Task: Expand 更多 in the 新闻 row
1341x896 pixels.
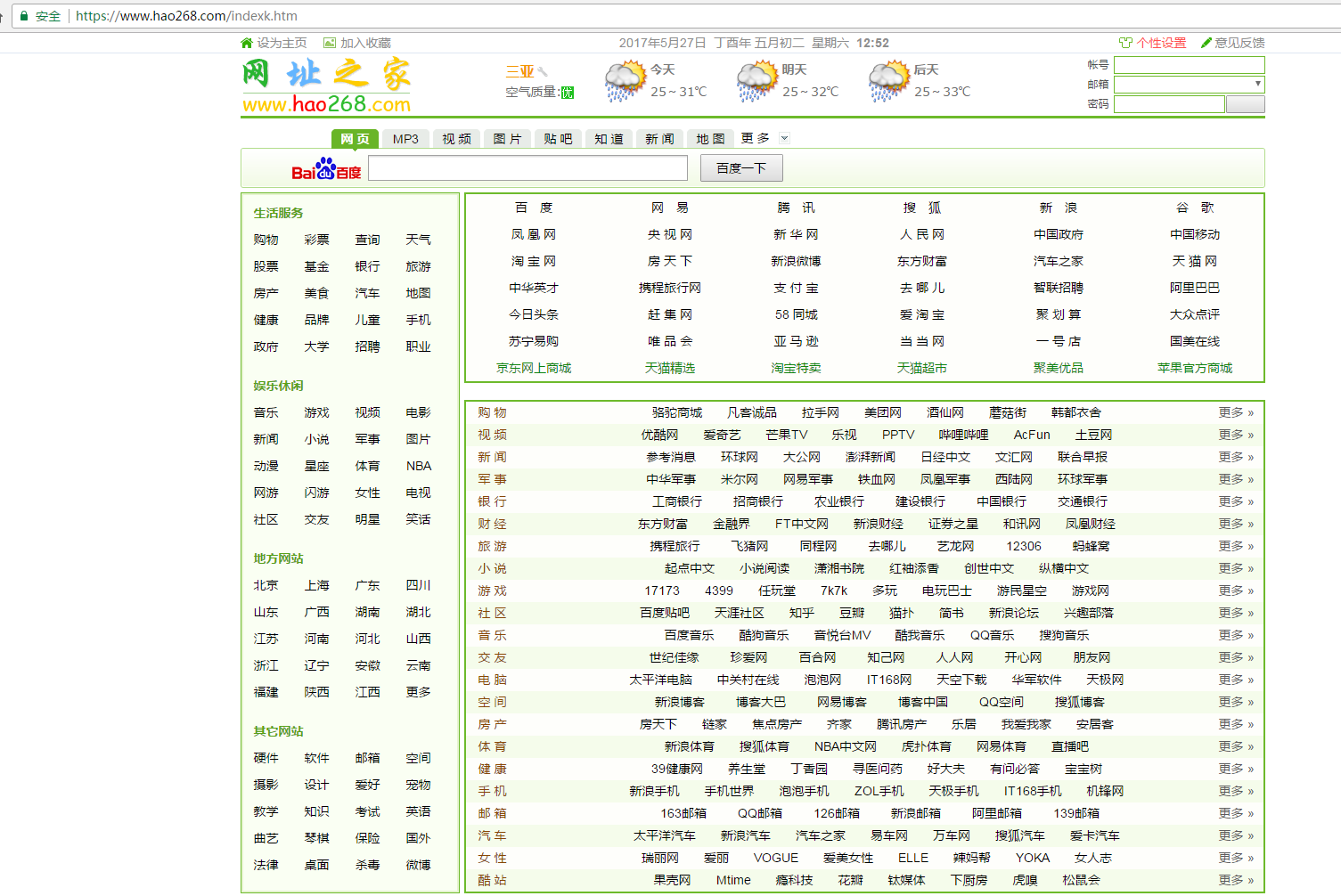Action: tap(1236, 457)
